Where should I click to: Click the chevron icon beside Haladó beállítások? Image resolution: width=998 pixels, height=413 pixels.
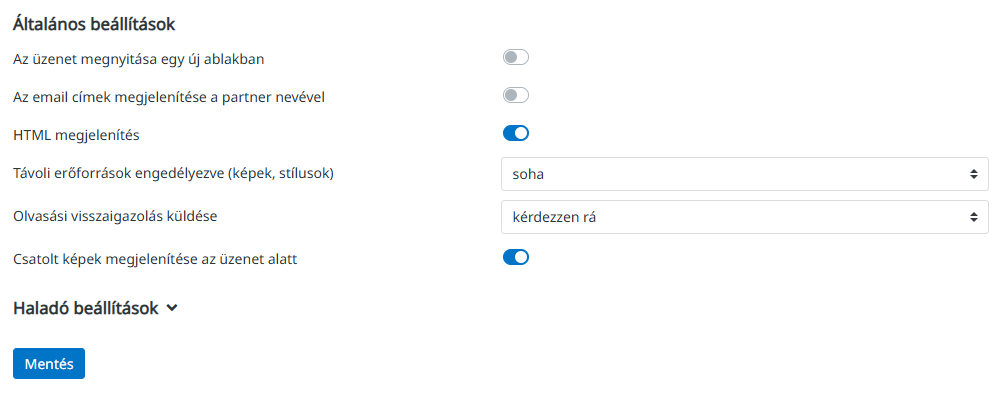(173, 309)
